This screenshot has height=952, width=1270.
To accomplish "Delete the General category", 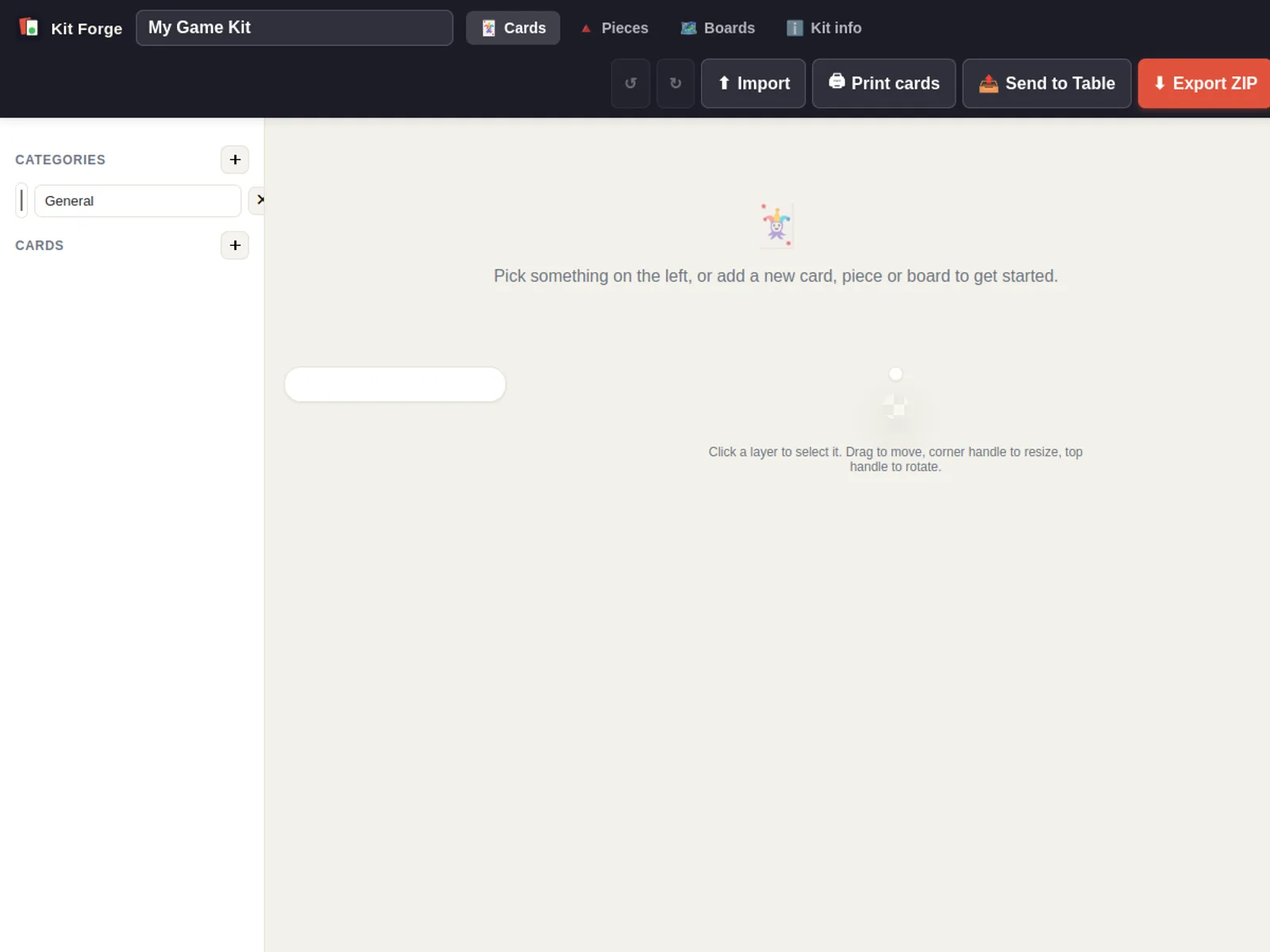I will [257, 201].
